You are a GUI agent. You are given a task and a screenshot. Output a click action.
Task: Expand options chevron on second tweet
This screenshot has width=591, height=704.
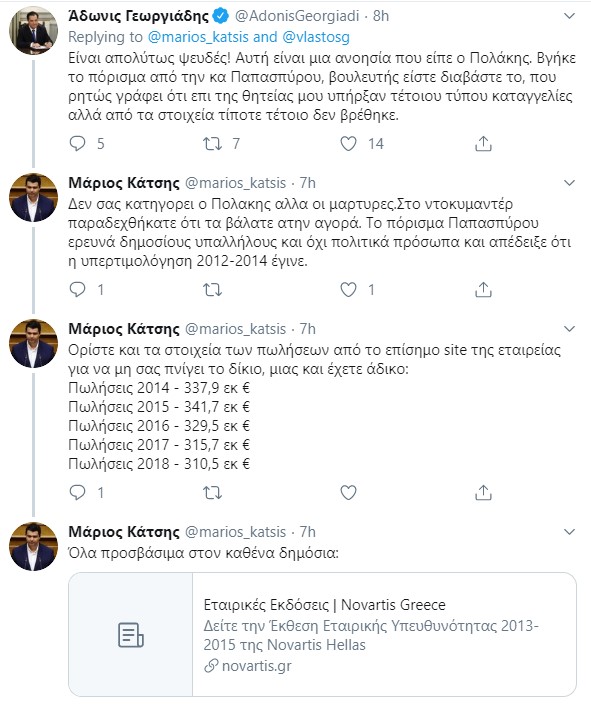pos(569,183)
